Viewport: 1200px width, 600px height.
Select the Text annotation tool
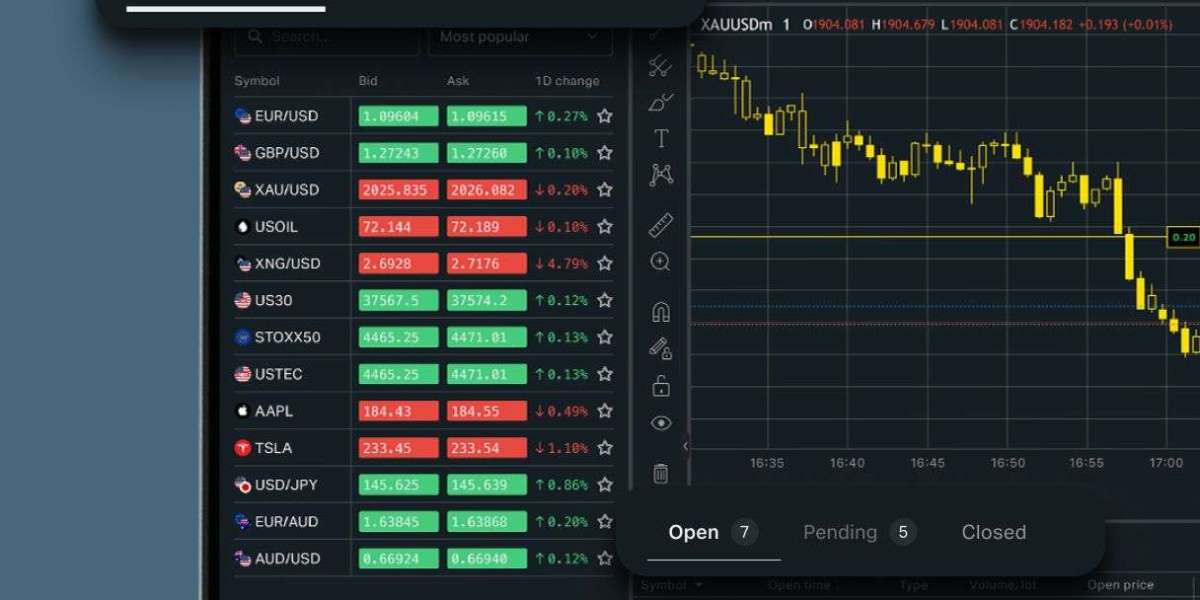coord(660,138)
